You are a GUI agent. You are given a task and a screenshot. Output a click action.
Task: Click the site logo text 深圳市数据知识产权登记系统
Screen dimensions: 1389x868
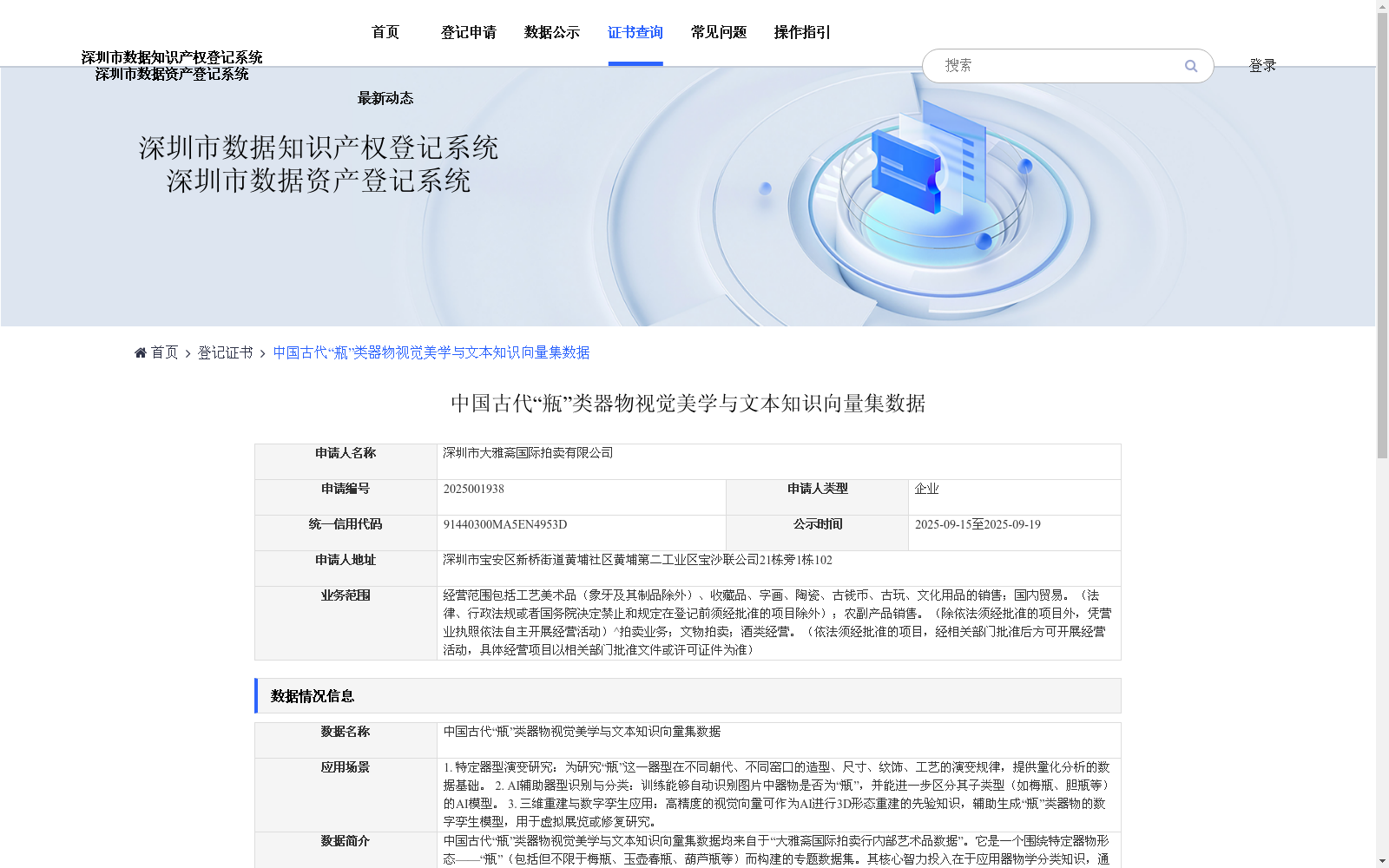coord(174,57)
